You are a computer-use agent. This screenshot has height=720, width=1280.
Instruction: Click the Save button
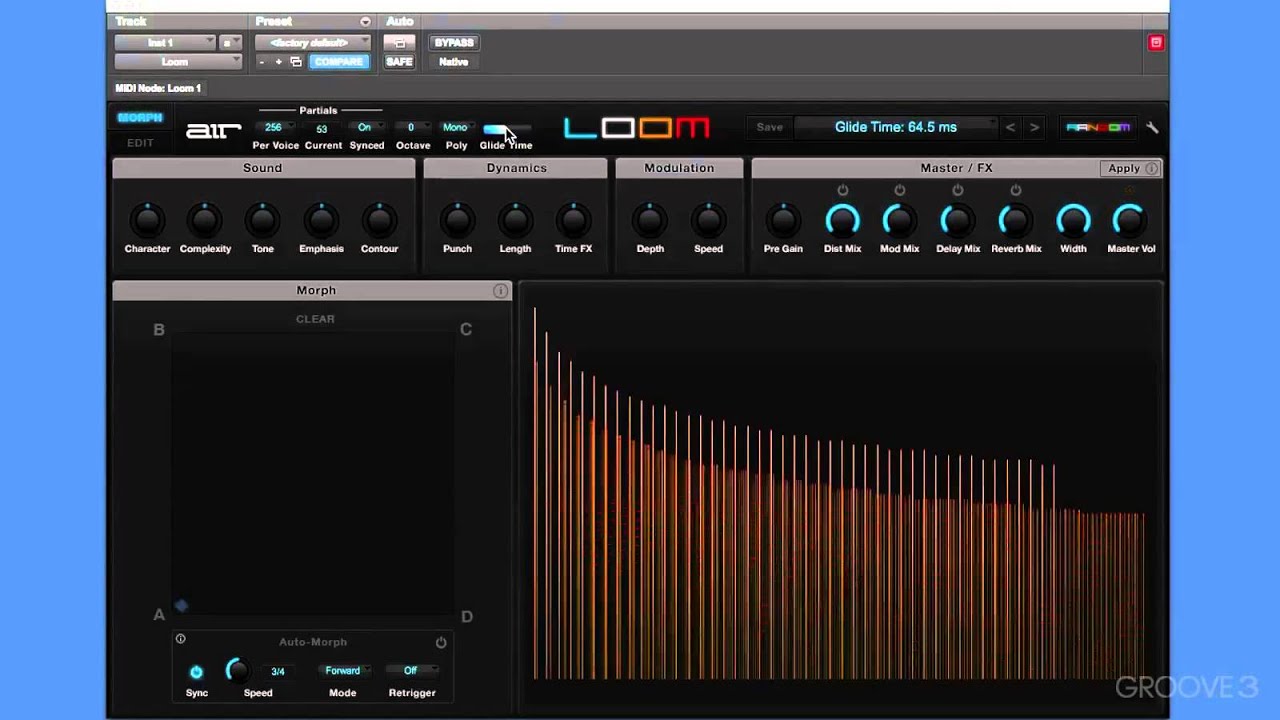pyautogui.click(x=770, y=127)
